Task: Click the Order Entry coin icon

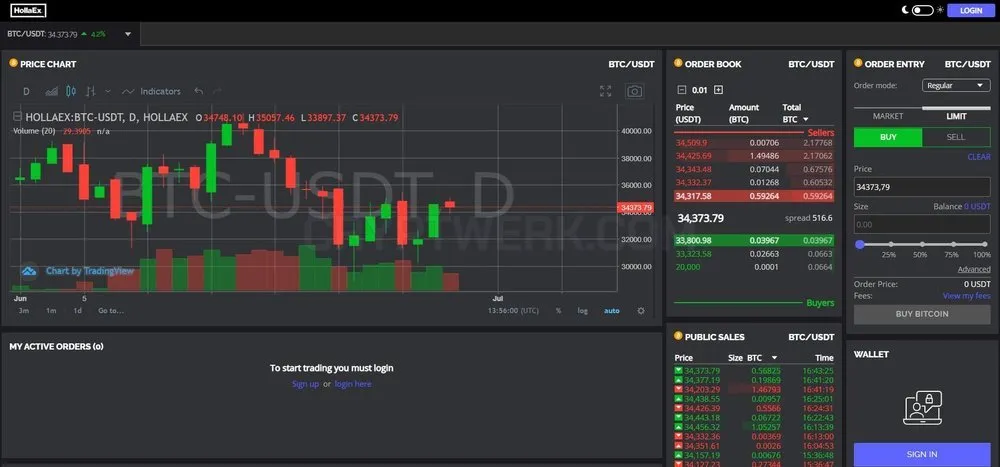Action: pos(858,63)
